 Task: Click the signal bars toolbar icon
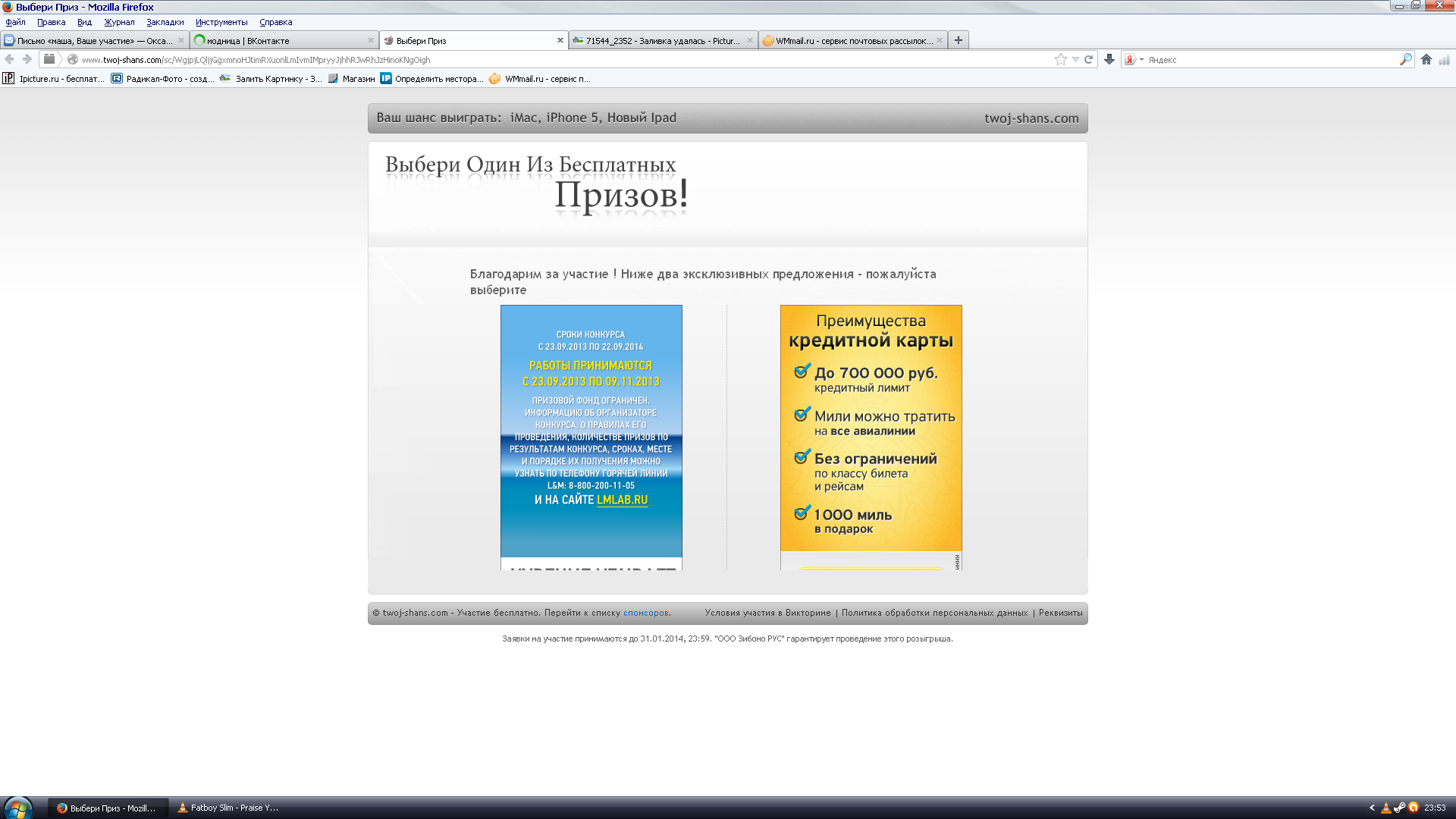click(x=1445, y=59)
